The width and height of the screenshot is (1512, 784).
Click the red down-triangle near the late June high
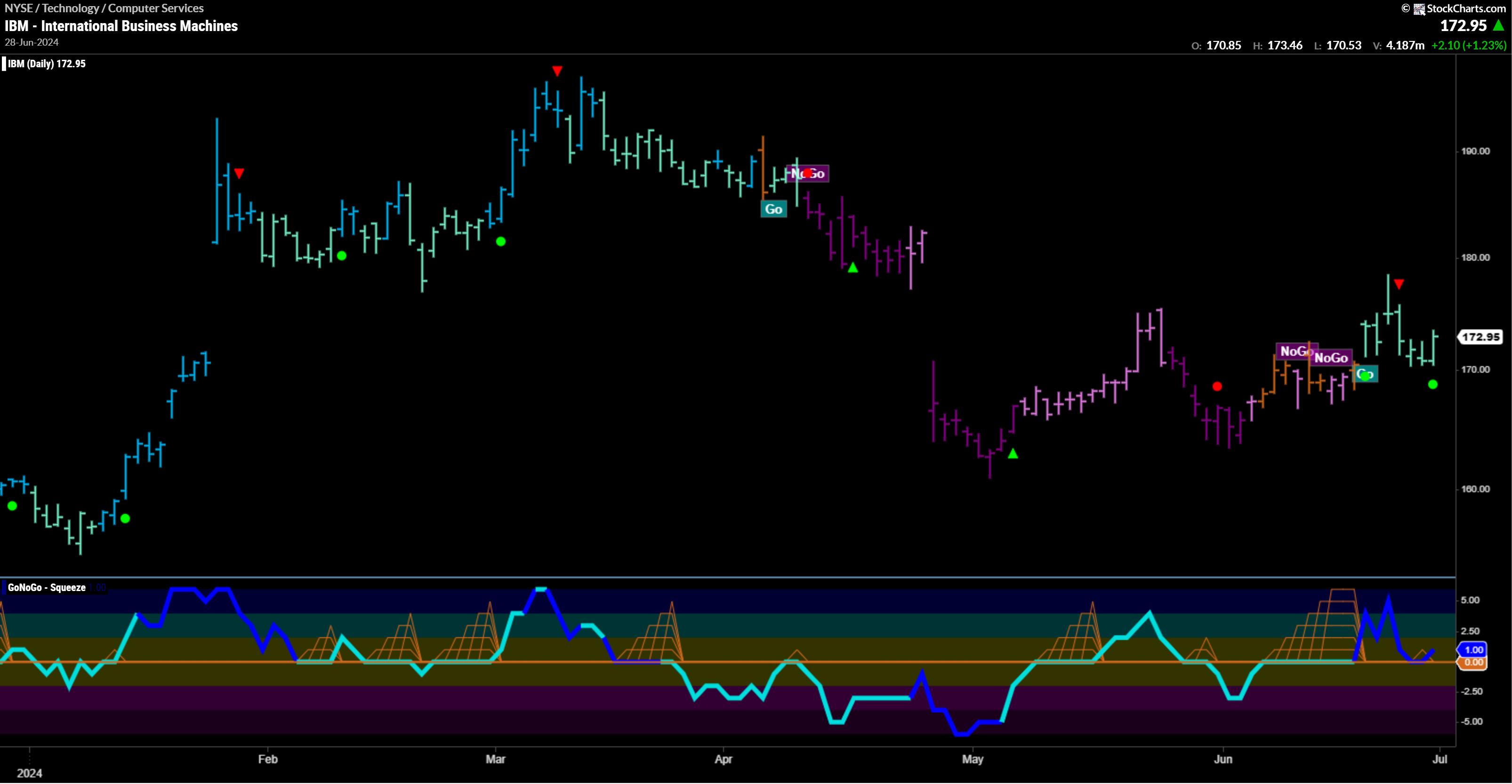[1399, 285]
